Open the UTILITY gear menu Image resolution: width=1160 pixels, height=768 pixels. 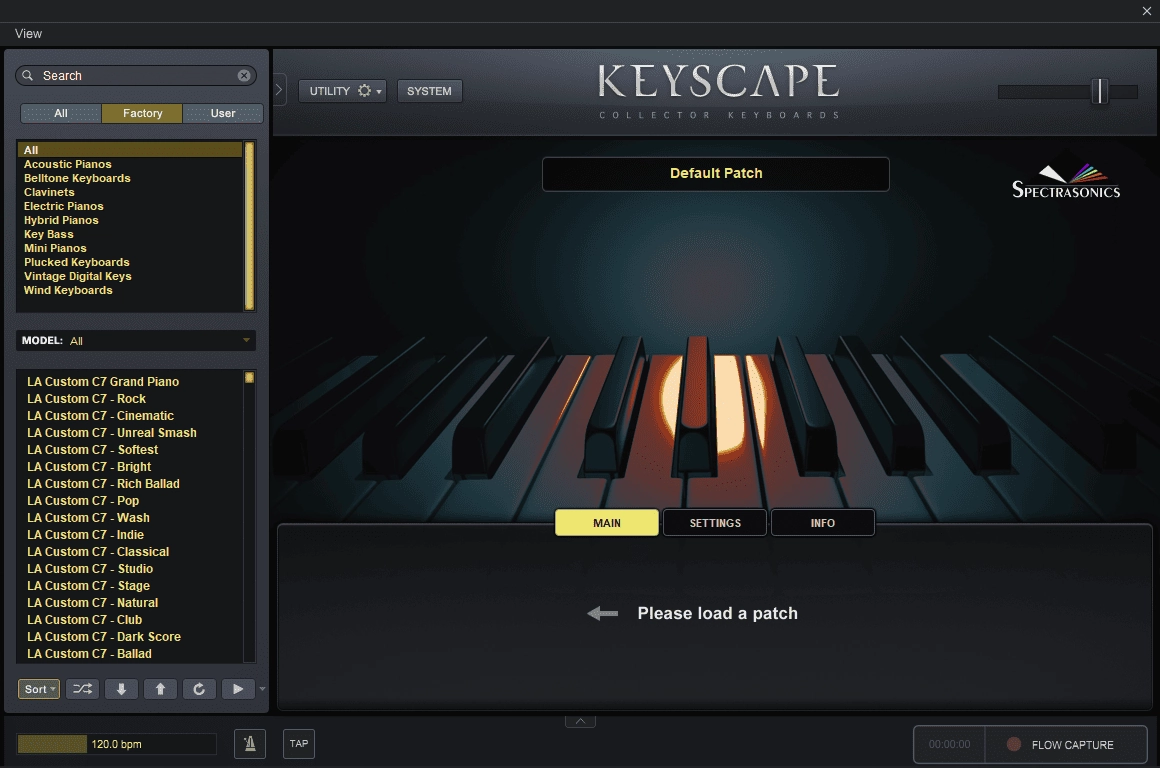[343, 91]
